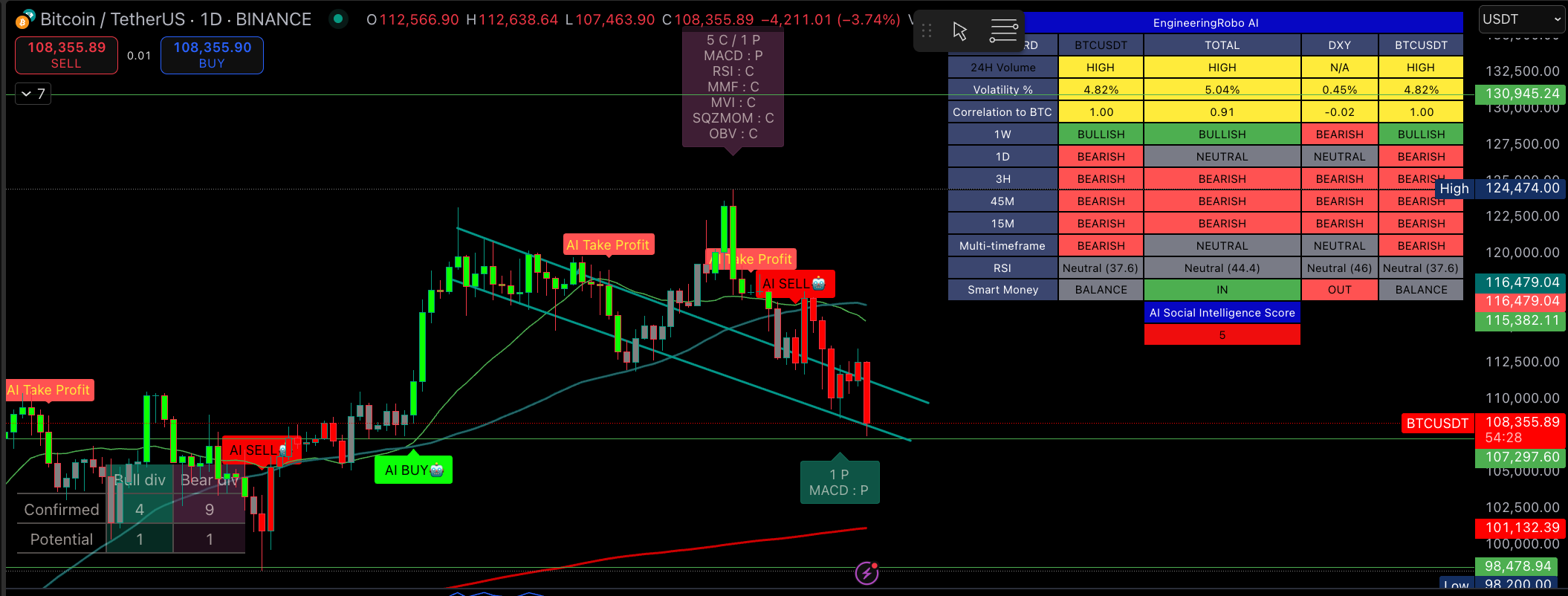Select the arrow cursor tool
This screenshot has height=596, width=1568.
coord(960,31)
